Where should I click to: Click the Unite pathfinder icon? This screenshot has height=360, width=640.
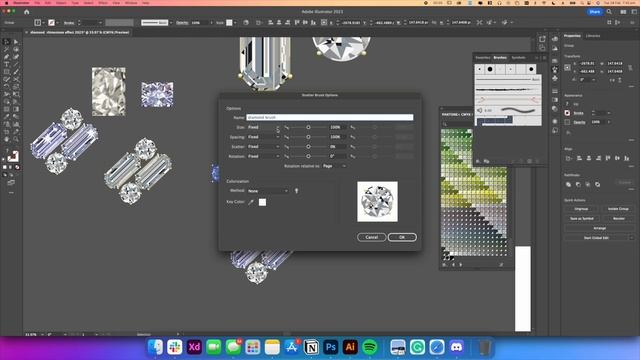[568, 184]
